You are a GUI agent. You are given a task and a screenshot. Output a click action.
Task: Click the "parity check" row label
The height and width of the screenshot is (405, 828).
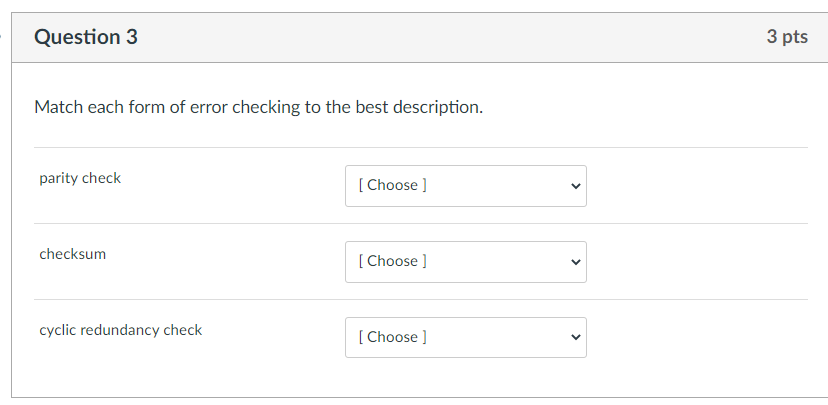point(80,179)
